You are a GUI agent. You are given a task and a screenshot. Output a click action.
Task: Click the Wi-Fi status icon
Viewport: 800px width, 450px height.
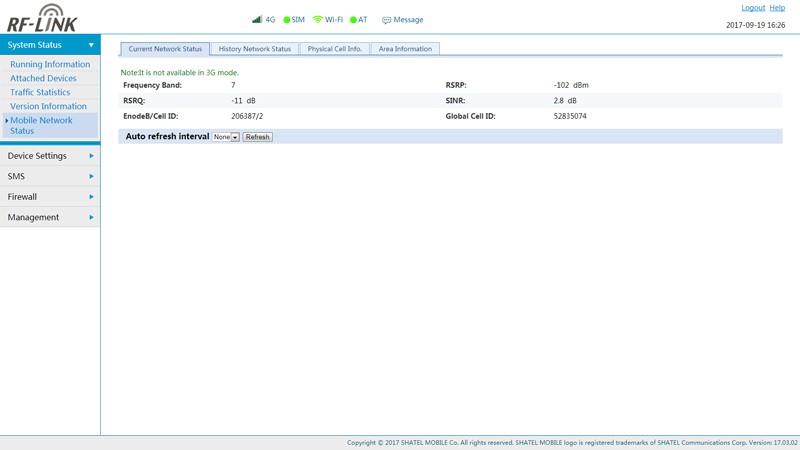click(318, 19)
